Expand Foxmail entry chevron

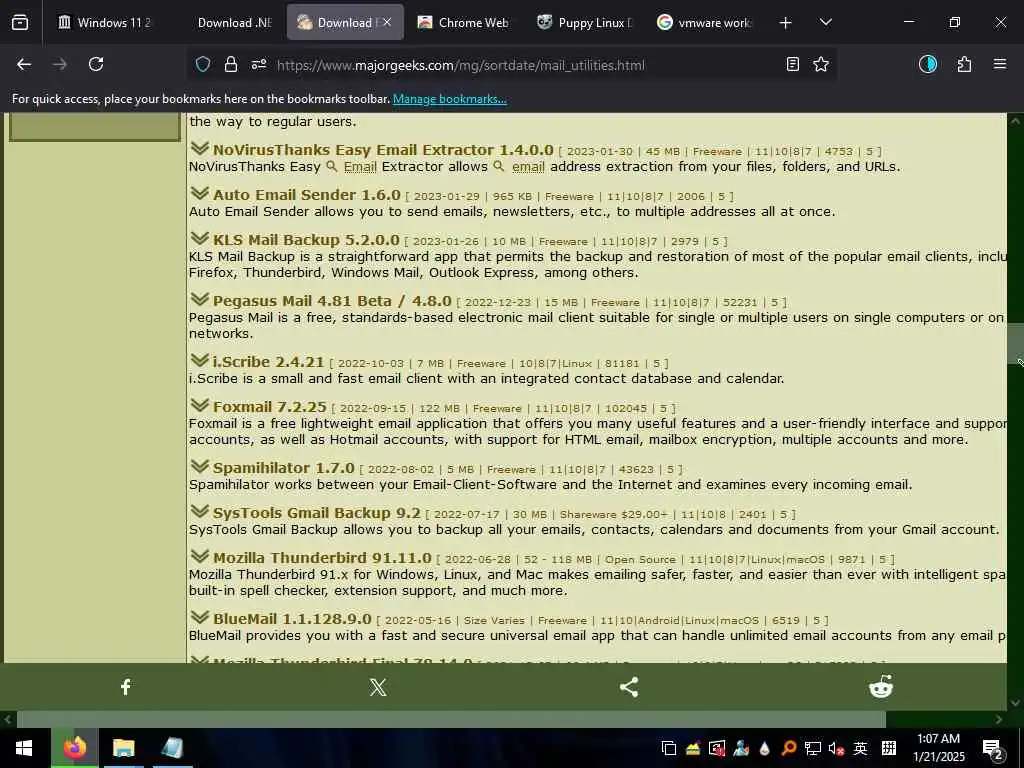point(199,405)
